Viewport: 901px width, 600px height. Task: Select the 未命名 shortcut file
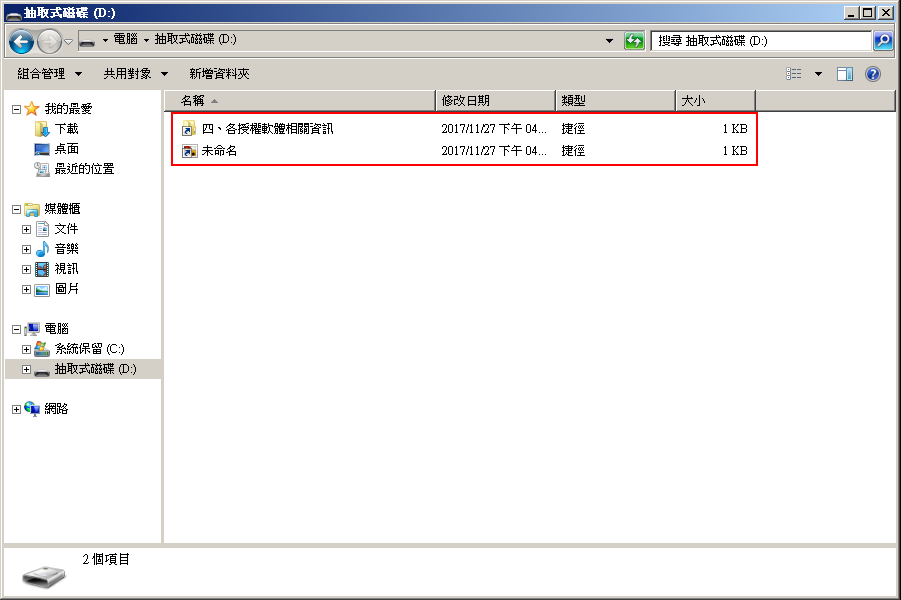tap(218, 151)
